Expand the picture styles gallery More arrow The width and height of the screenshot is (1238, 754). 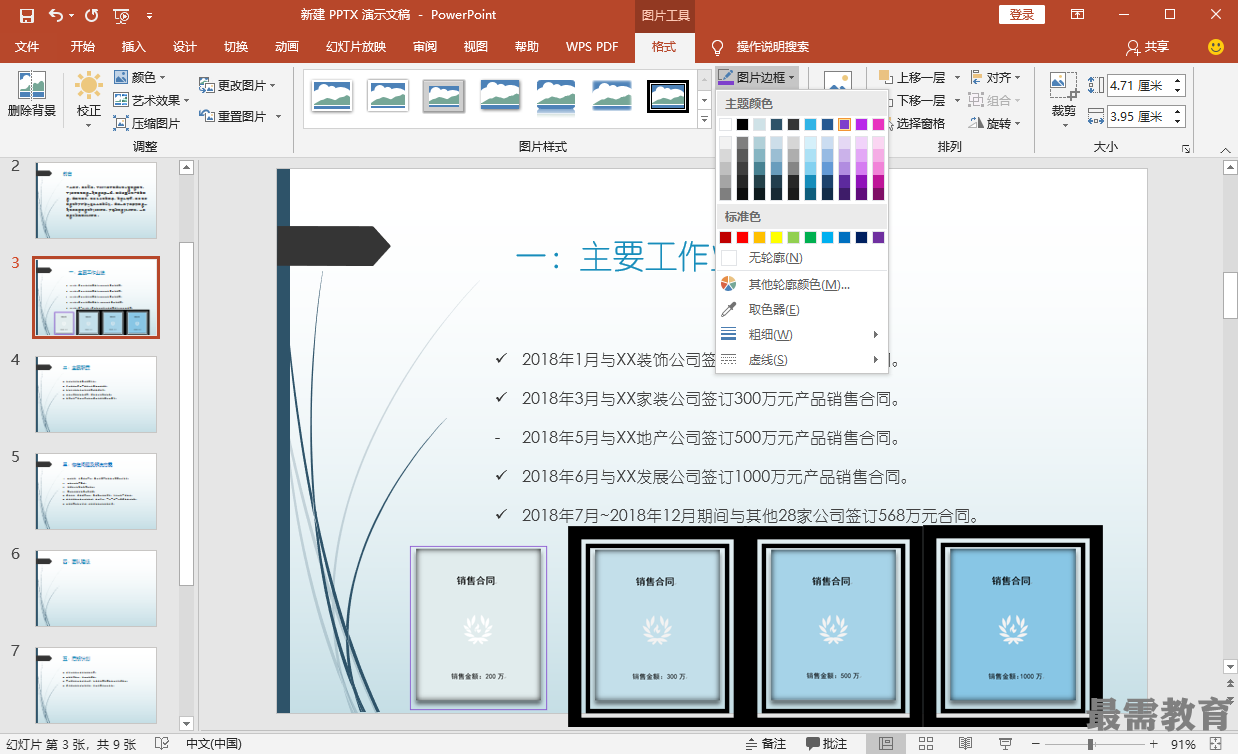click(x=704, y=120)
